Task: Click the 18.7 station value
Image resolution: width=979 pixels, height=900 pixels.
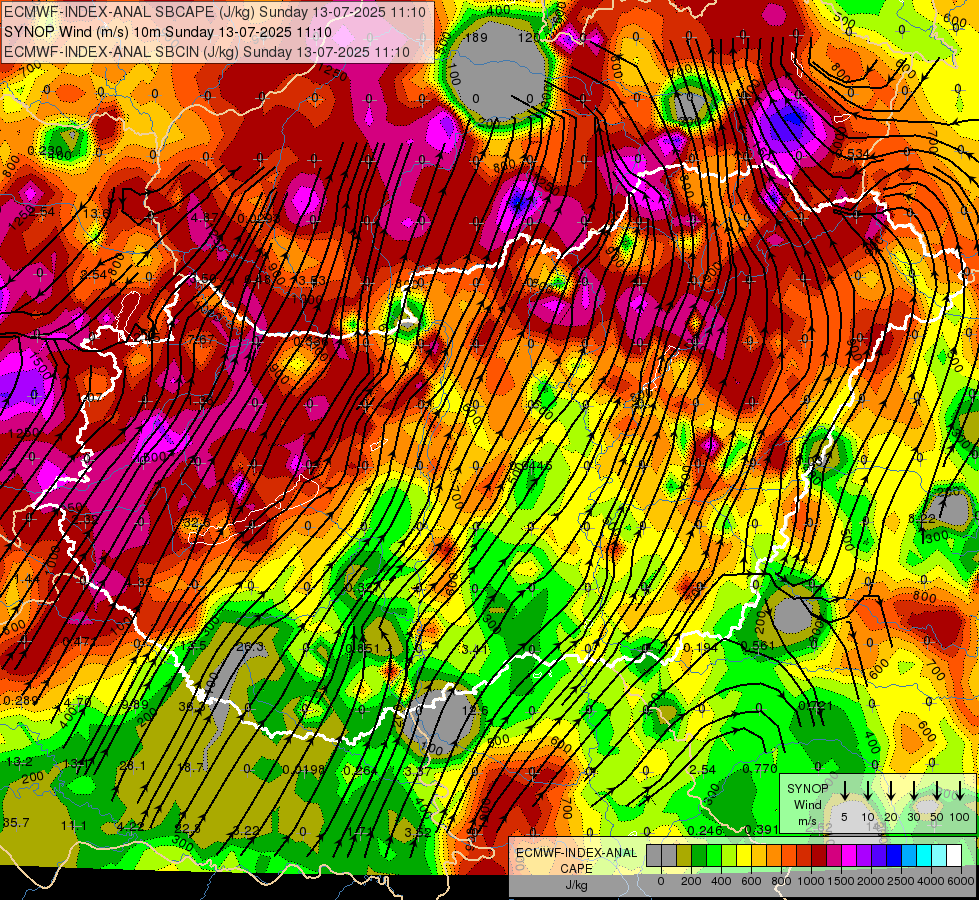Action: 190,767
